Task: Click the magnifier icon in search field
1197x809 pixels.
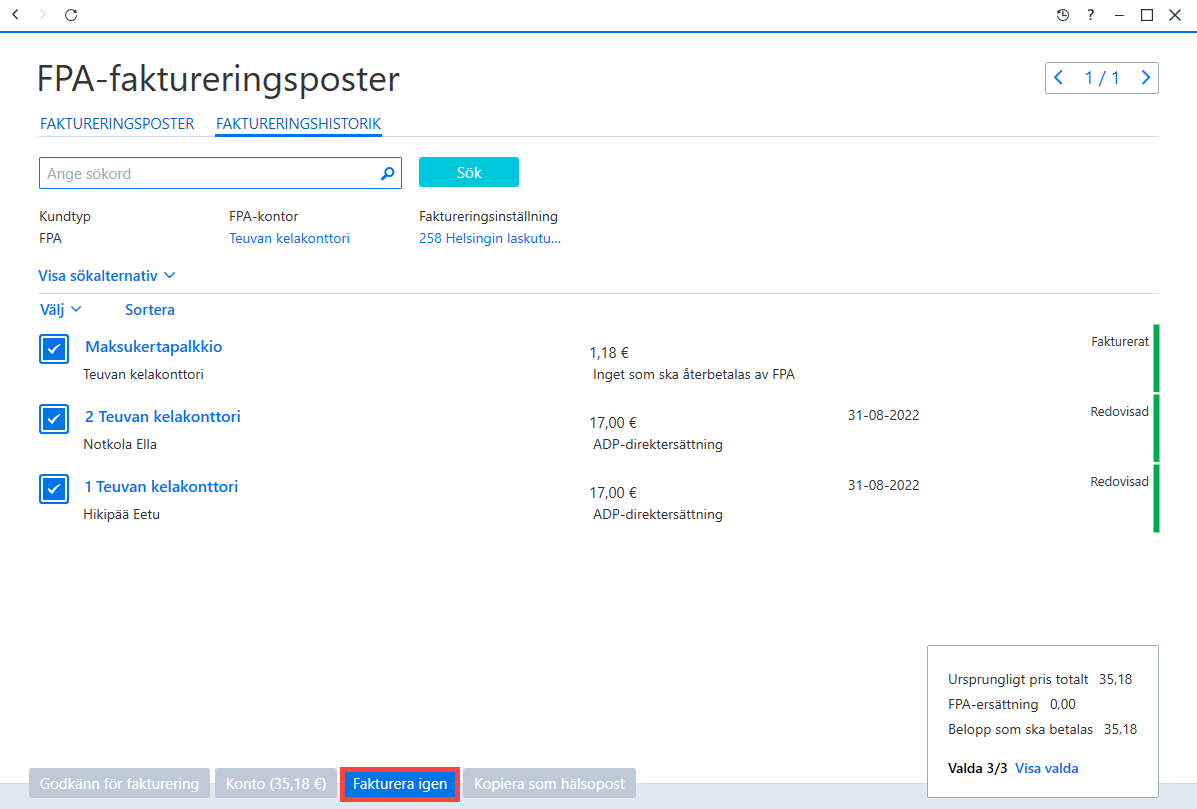Action: tap(388, 174)
